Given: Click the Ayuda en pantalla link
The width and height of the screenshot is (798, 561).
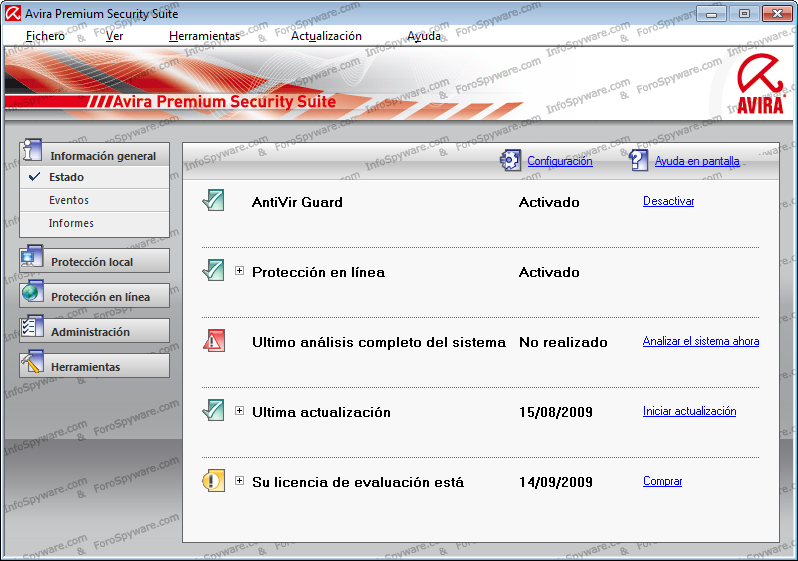Looking at the screenshot, I should pos(697,161).
